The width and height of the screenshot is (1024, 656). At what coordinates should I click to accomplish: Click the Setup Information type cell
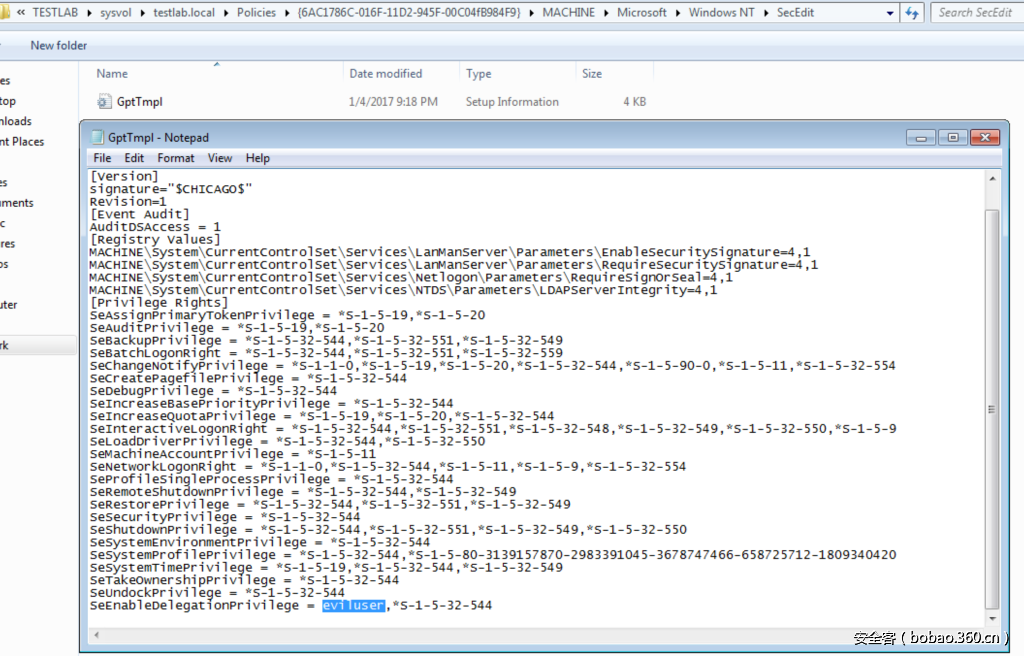[512, 102]
